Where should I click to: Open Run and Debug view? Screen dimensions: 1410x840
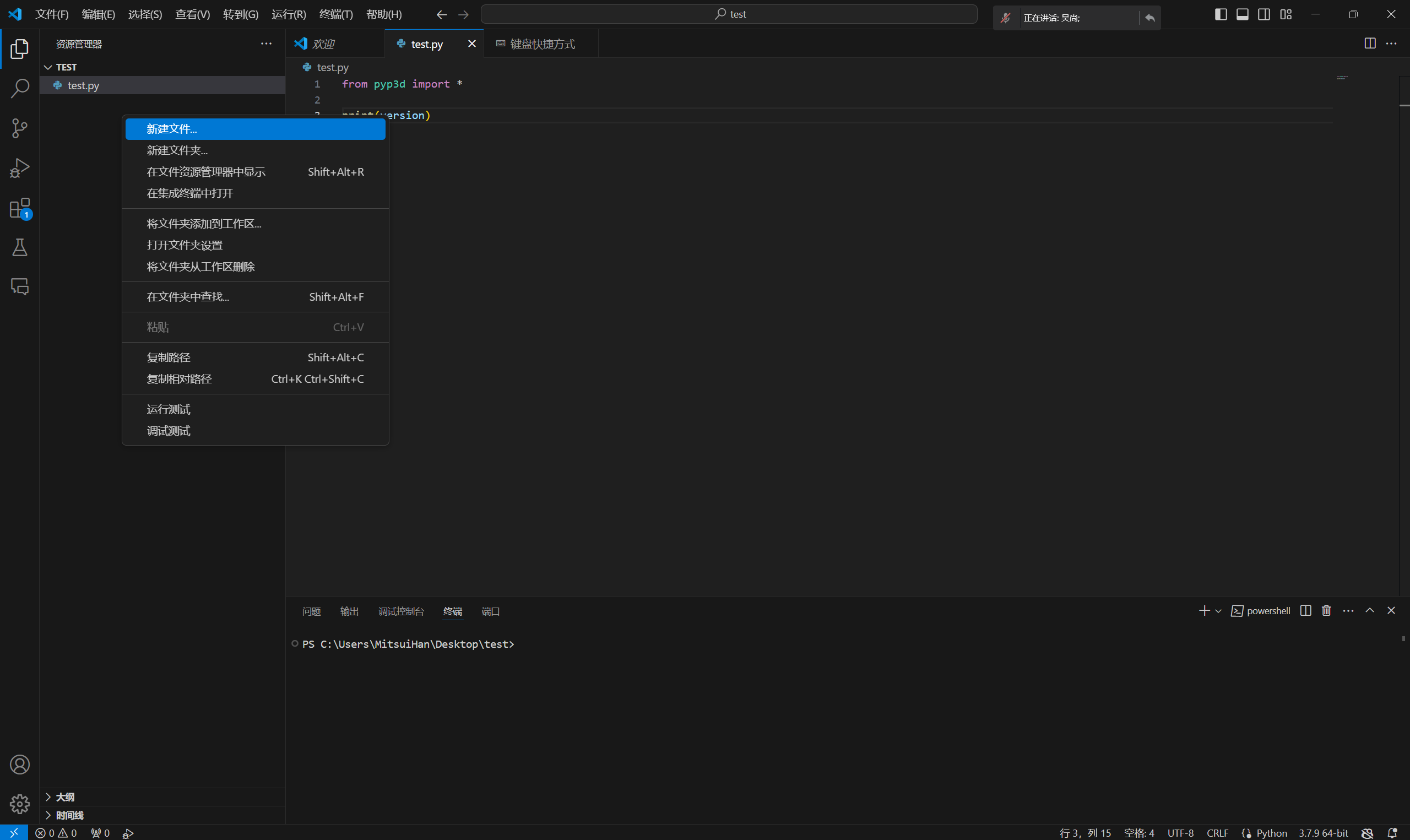point(20,168)
